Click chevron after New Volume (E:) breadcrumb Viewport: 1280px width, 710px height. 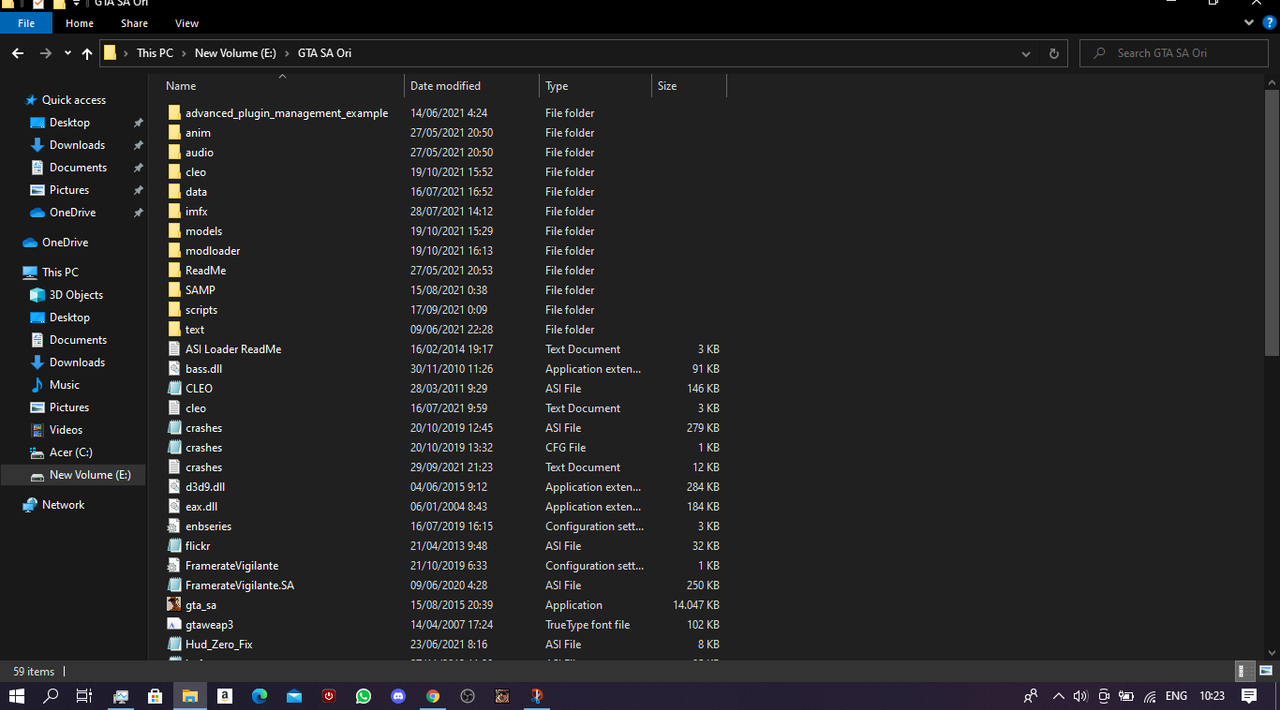(287, 53)
